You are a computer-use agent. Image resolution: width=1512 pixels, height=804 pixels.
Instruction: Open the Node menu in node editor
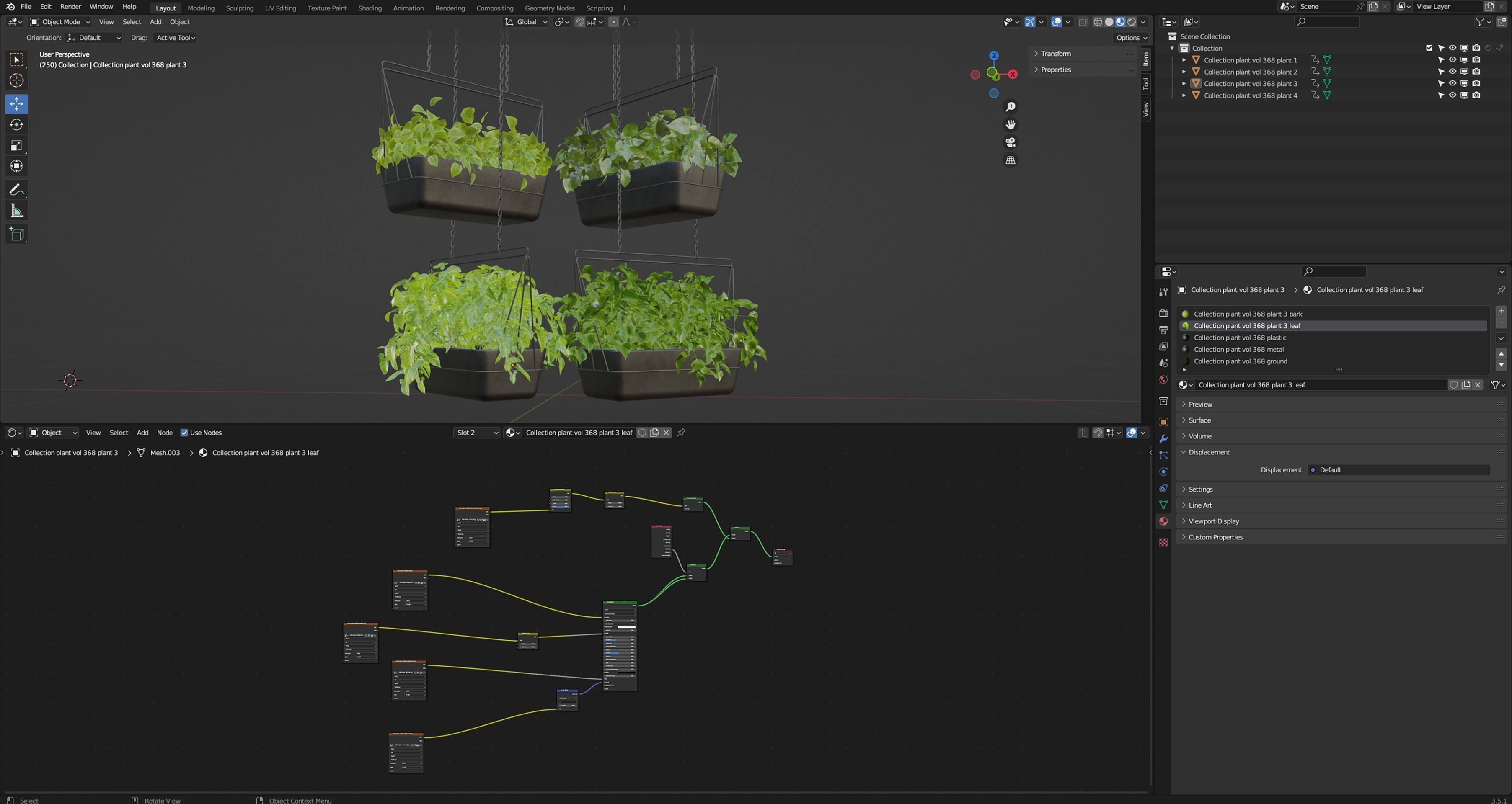[164, 433]
